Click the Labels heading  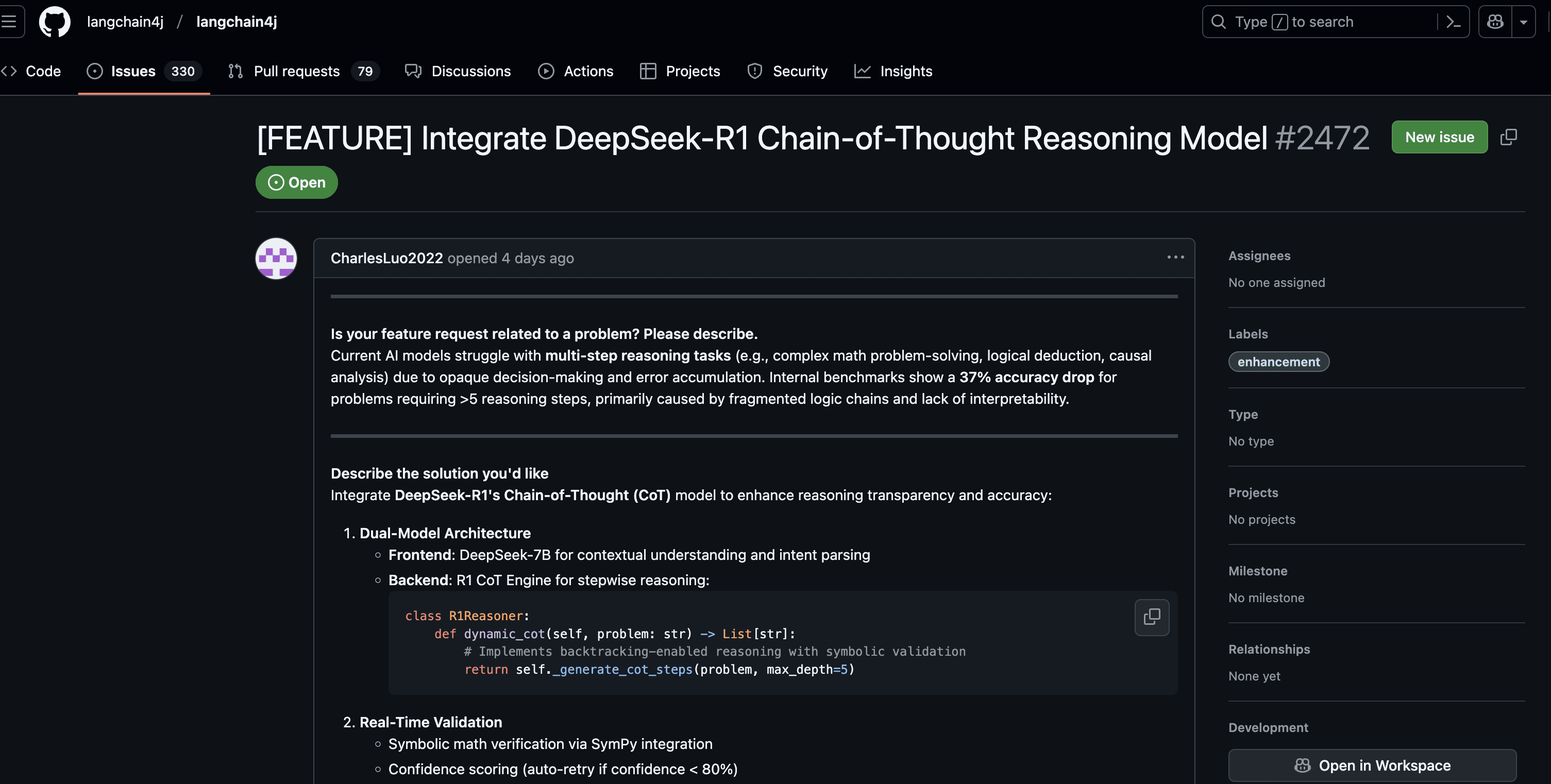(x=1247, y=334)
